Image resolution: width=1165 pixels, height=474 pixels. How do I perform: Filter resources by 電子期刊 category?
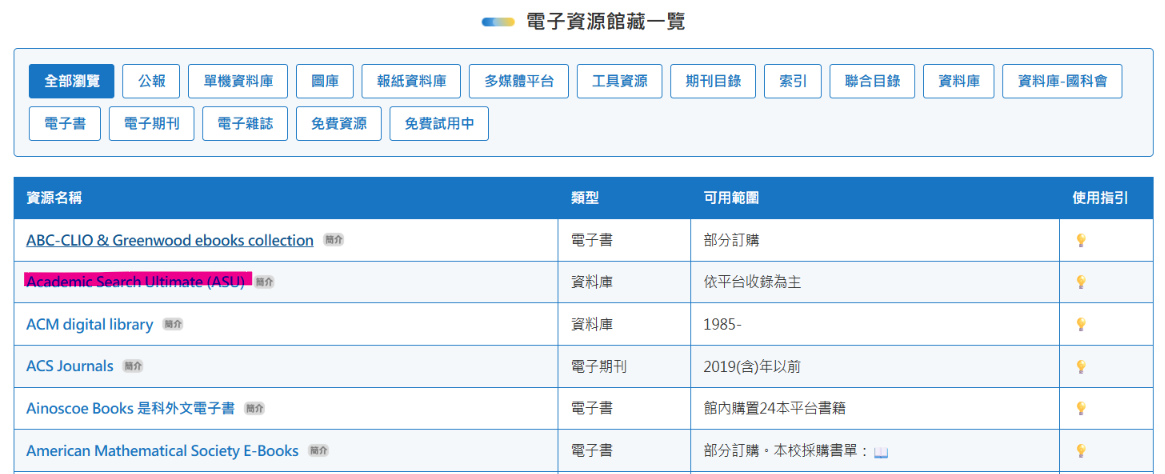tap(151, 123)
